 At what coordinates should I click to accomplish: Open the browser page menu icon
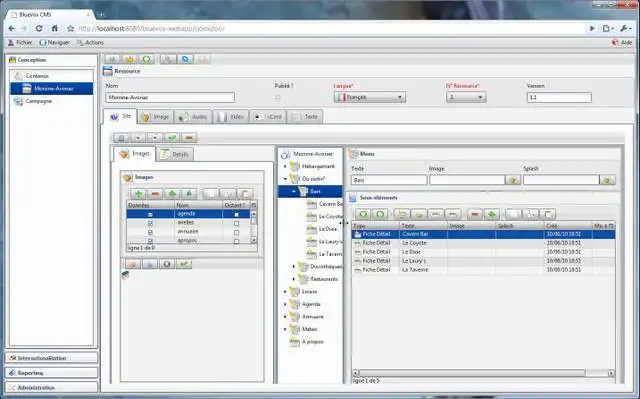[608, 29]
